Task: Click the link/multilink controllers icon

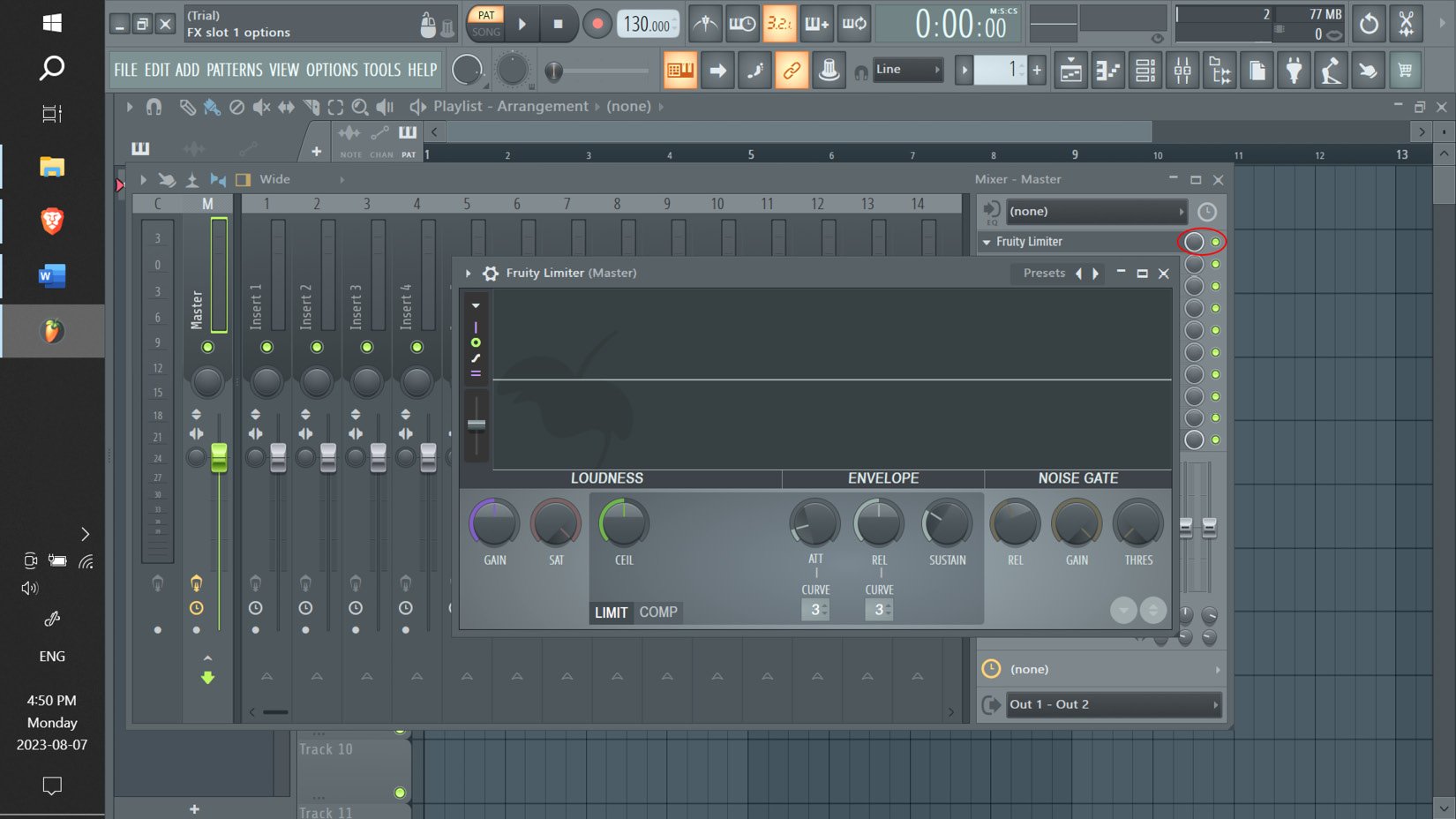Action: point(792,70)
